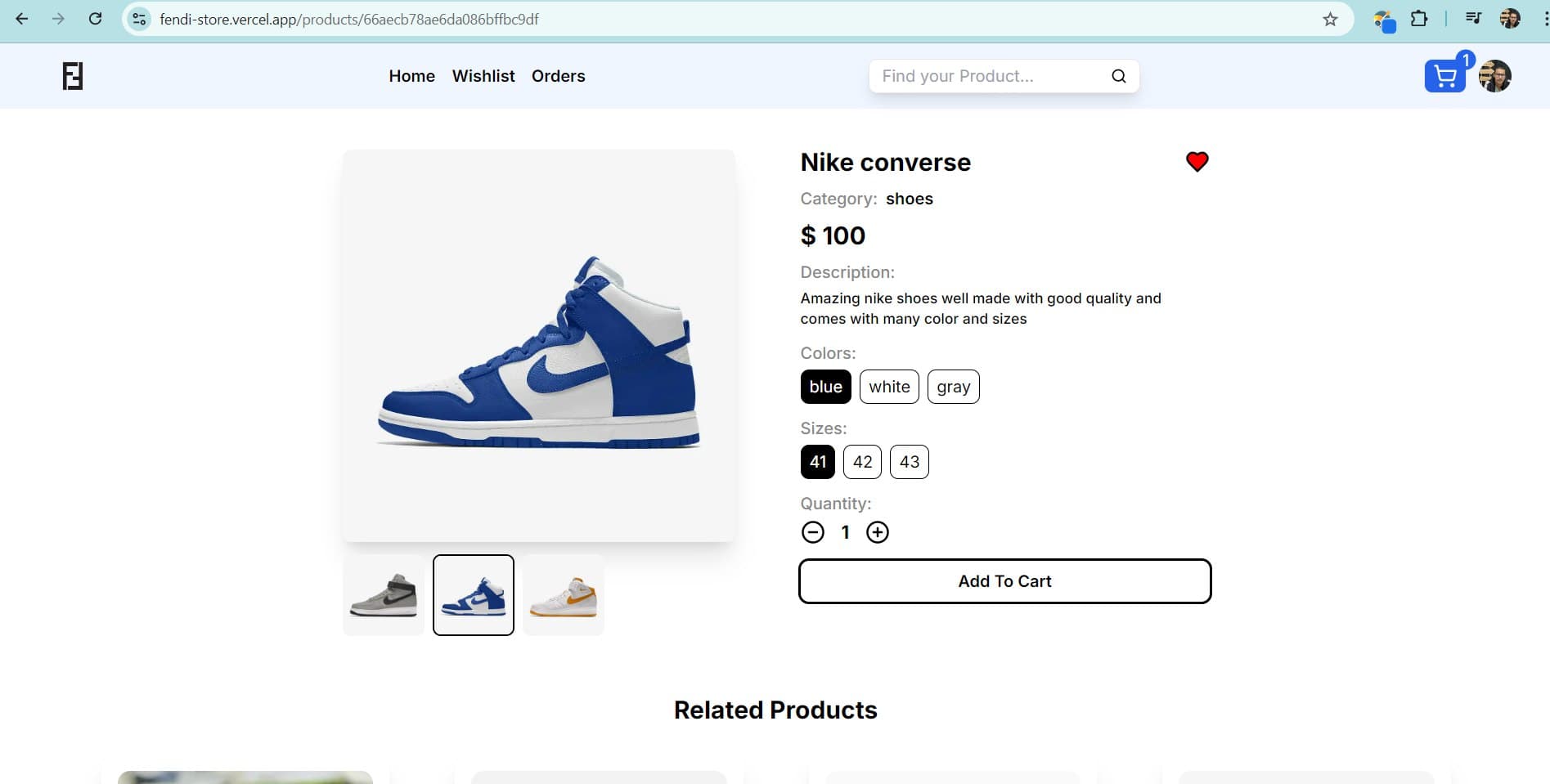Open browser extensions puzzle icon

click(x=1419, y=19)
